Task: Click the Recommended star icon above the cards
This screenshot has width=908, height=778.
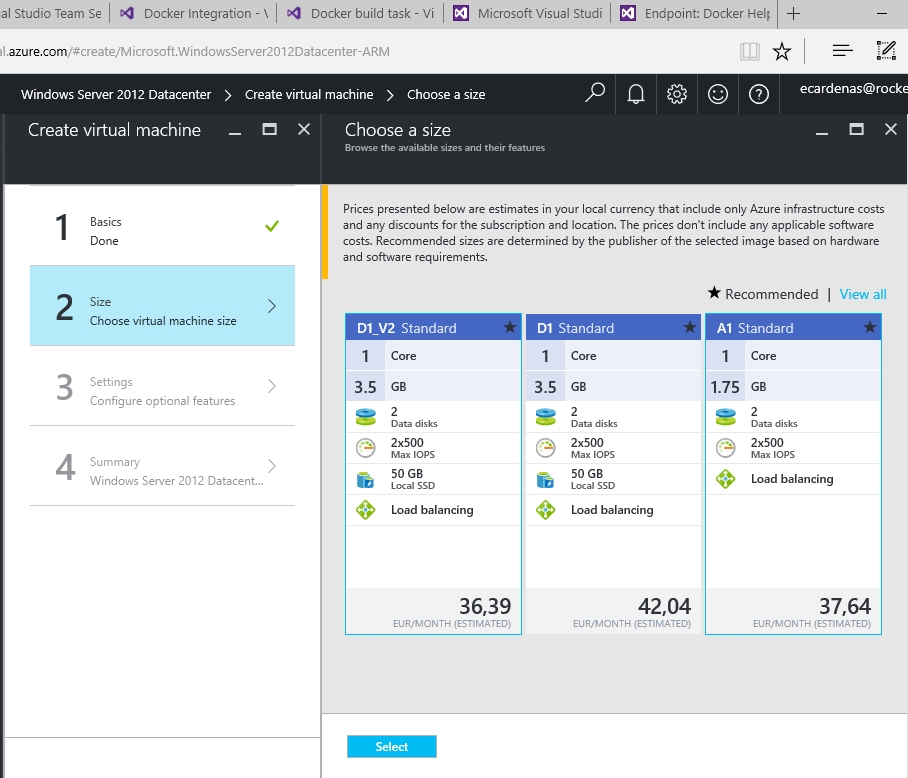Action: pos(714,293)
